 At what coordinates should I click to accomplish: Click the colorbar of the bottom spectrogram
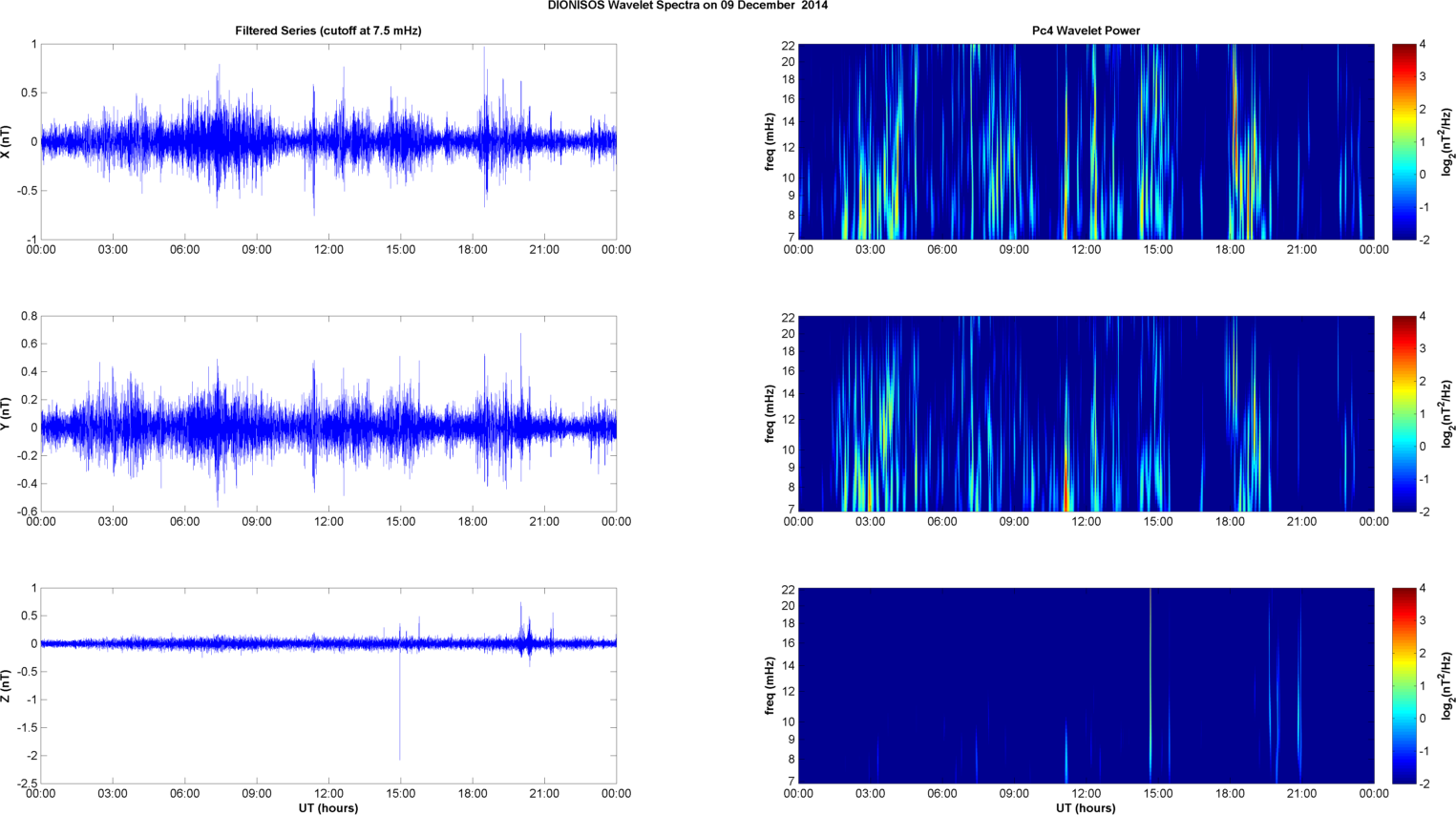tap(1403, 685)
